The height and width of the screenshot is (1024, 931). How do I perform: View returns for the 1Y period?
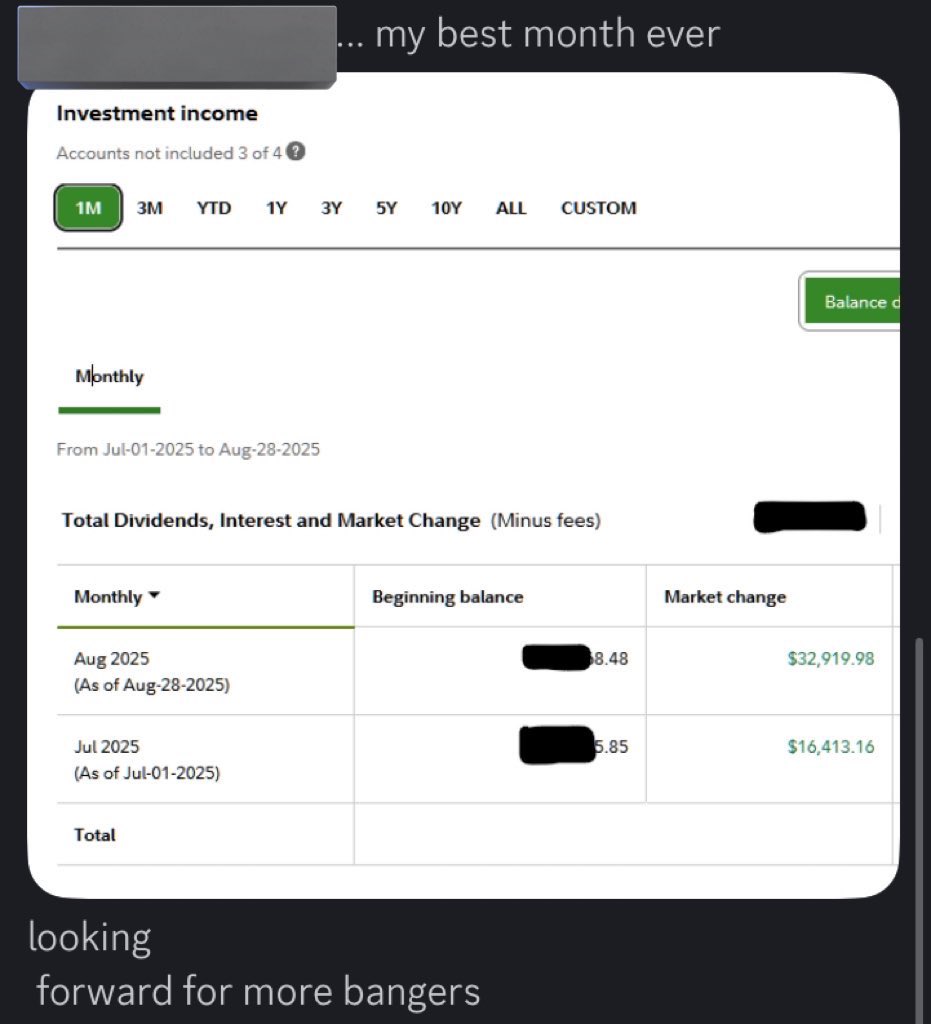pyautogui.click(x=276, y=207)
